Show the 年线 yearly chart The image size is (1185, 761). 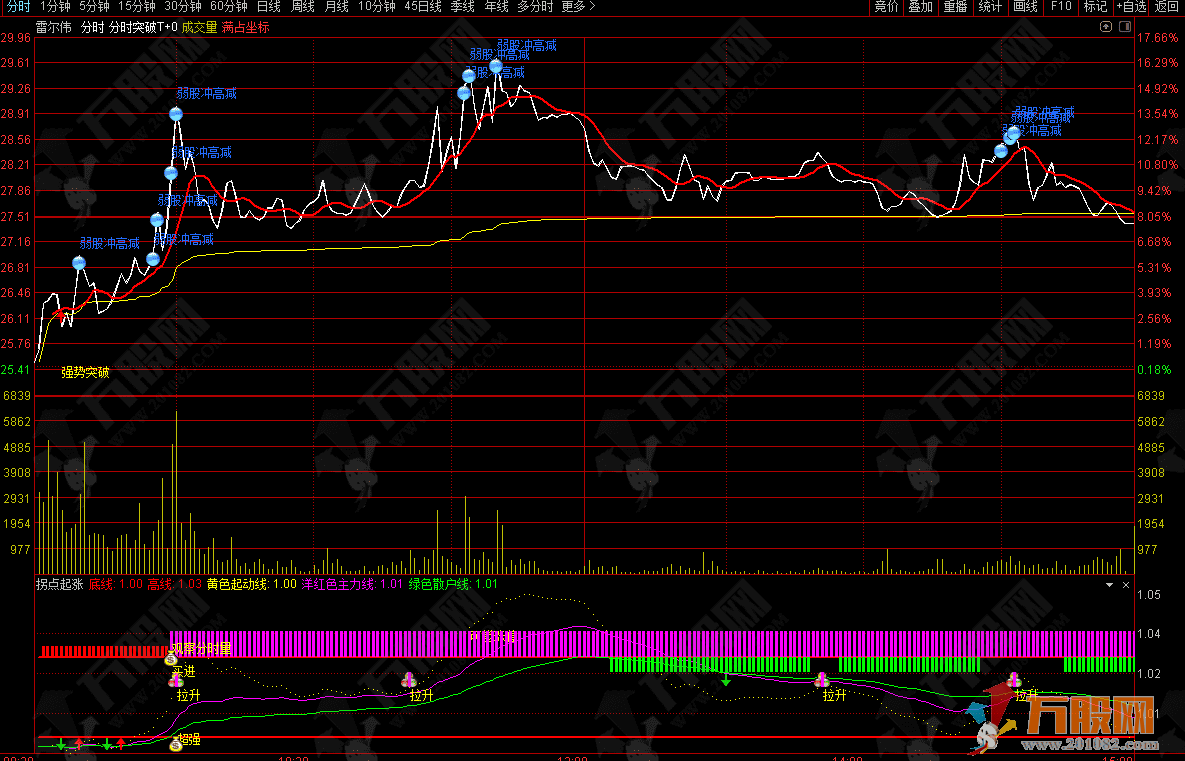(x=497, y=7)
